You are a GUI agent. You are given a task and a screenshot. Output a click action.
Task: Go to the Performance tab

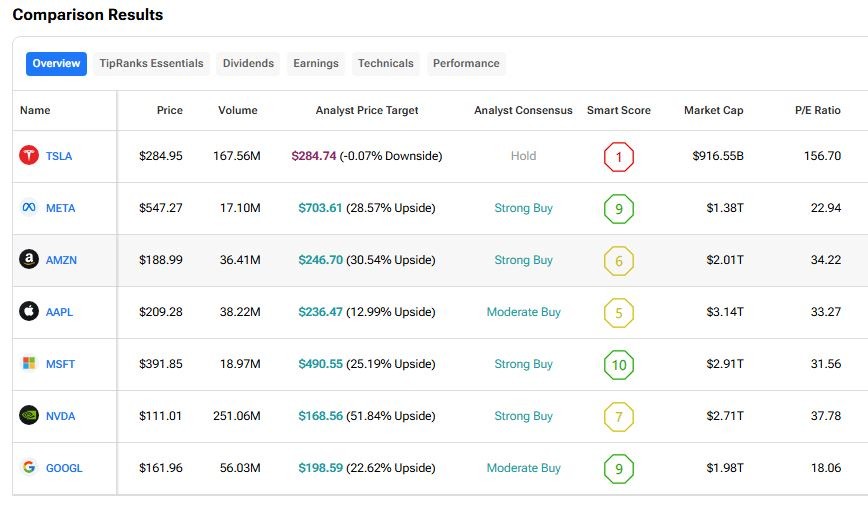pyautogui.click(x=466, y=64)
